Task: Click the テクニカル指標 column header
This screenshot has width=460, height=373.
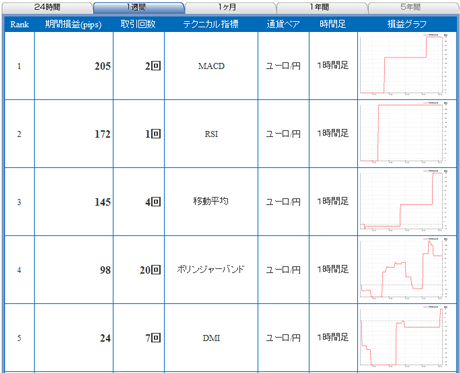Action: click(x=211, y=24)
